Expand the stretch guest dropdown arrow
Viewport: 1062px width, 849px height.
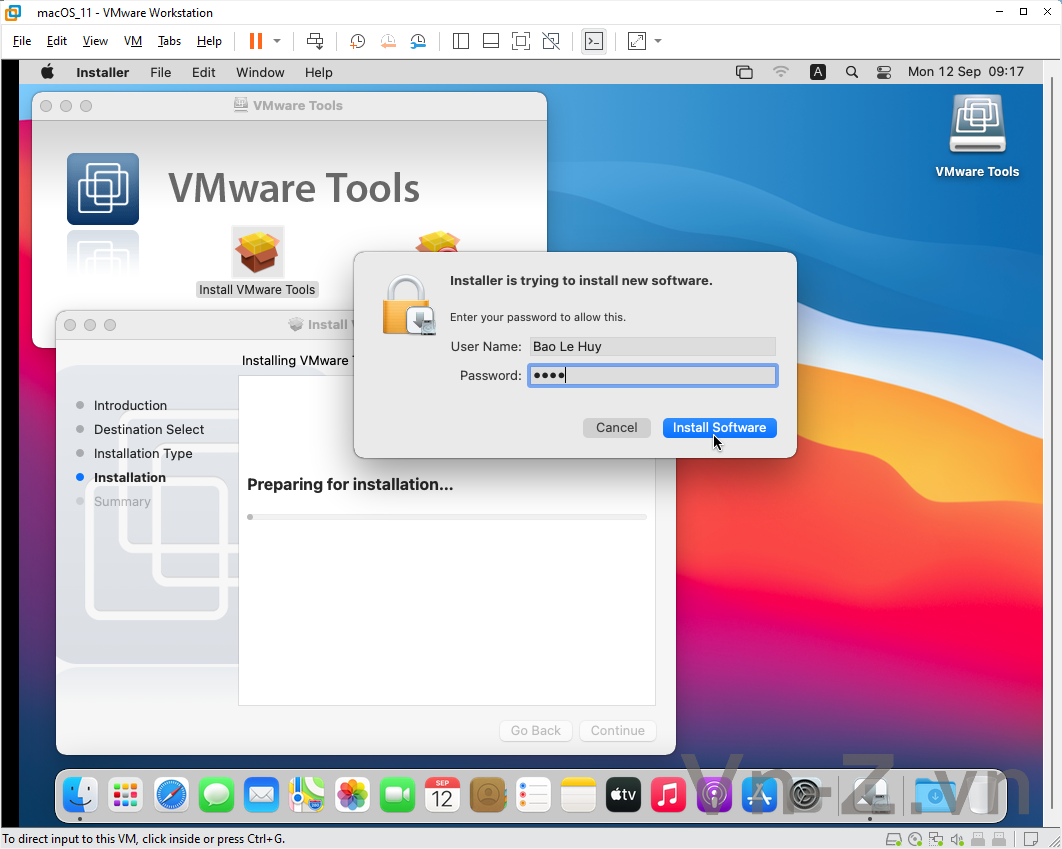click(x=658, y=41)
